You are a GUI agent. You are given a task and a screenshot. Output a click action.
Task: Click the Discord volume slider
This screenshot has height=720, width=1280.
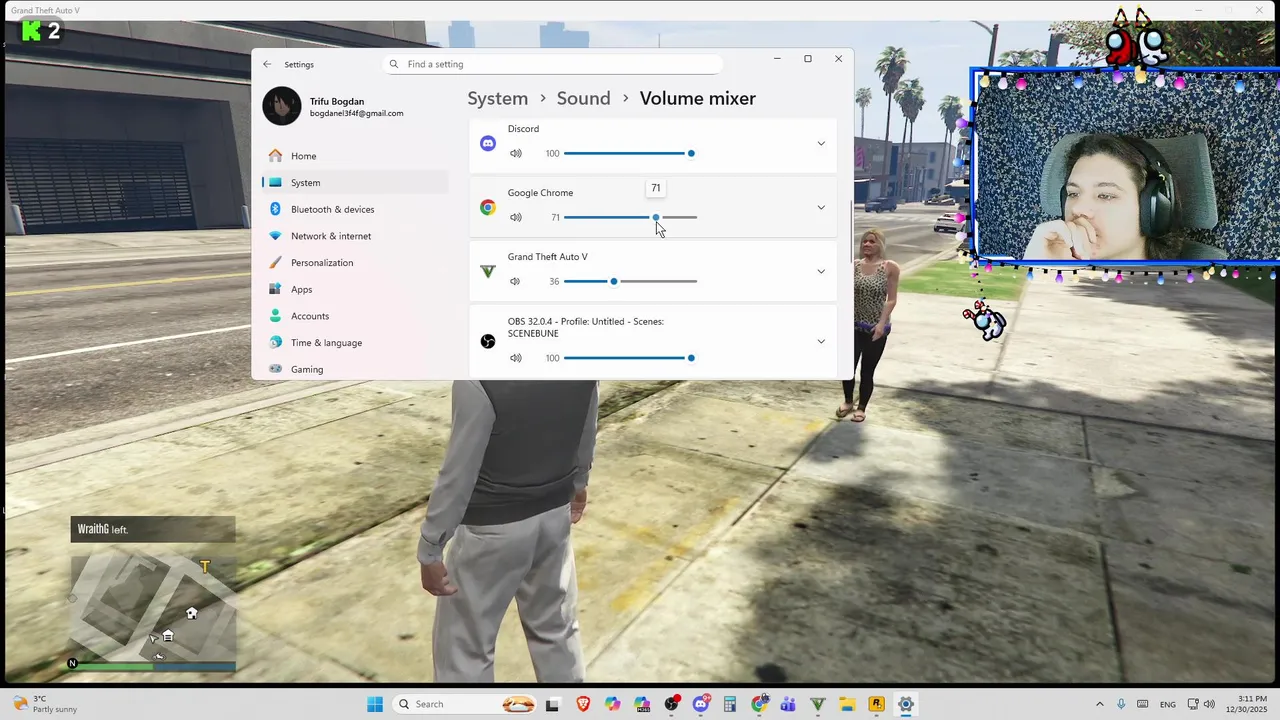630,153
